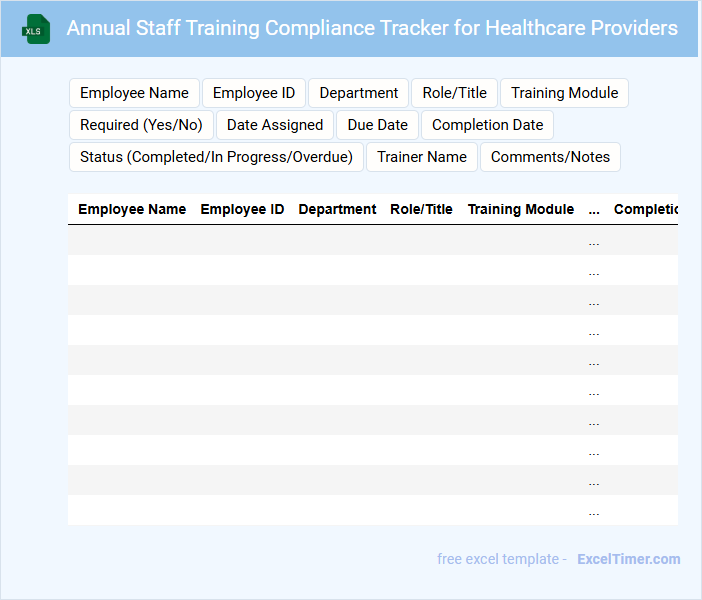Select the Employee Name tag

coord(134,93)
